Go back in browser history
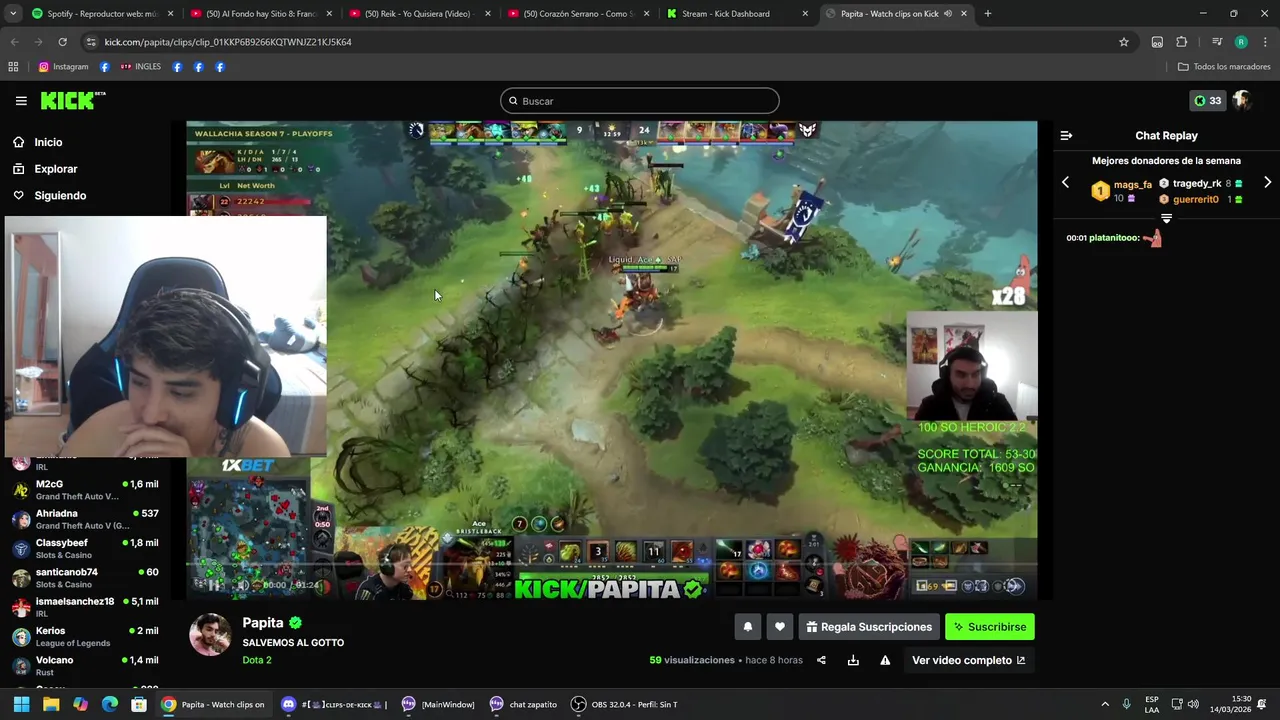Image resolution: width=1280 pixels, height=720 pixels. [14, 42]
